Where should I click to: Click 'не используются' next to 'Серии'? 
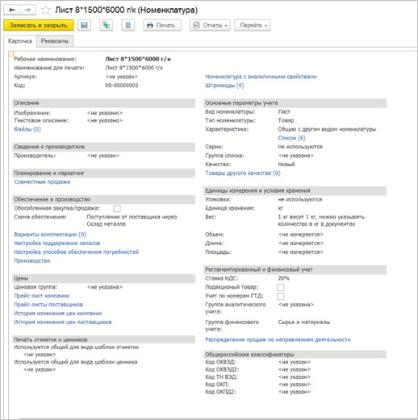point(300,147)
